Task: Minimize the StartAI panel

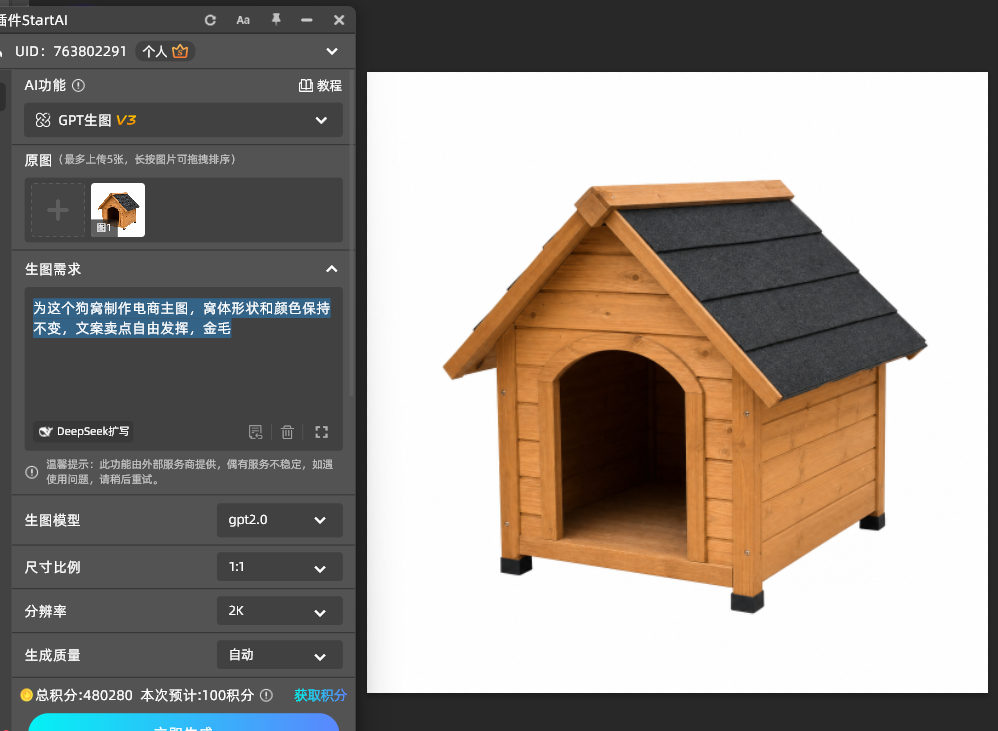Action: tap(307, 20)
